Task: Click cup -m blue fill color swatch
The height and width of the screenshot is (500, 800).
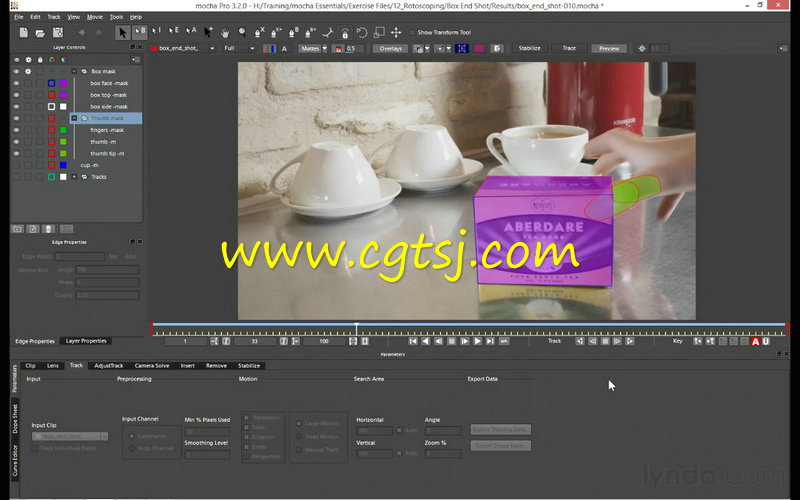Action: coord(63,165)
